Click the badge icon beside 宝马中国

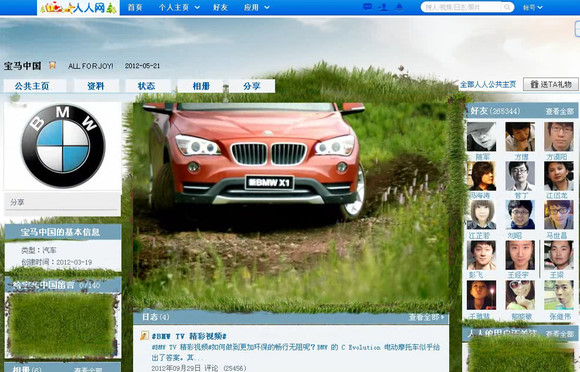pos(53,65)
